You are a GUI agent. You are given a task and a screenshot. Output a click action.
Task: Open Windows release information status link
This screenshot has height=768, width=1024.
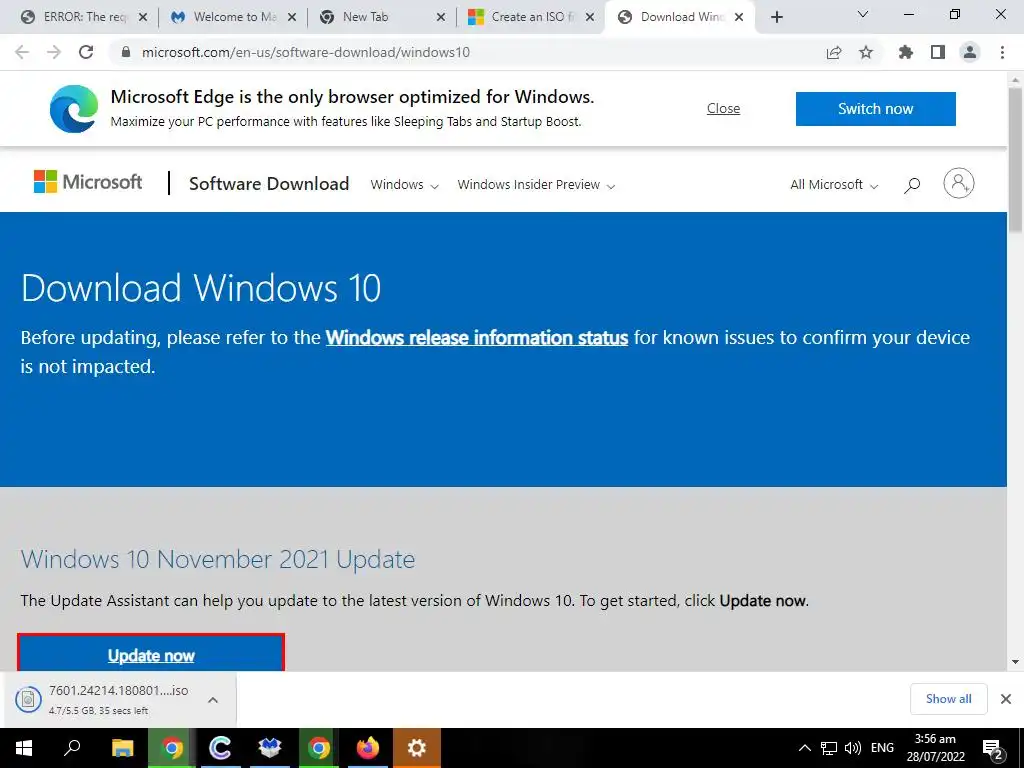pos(477,338)
